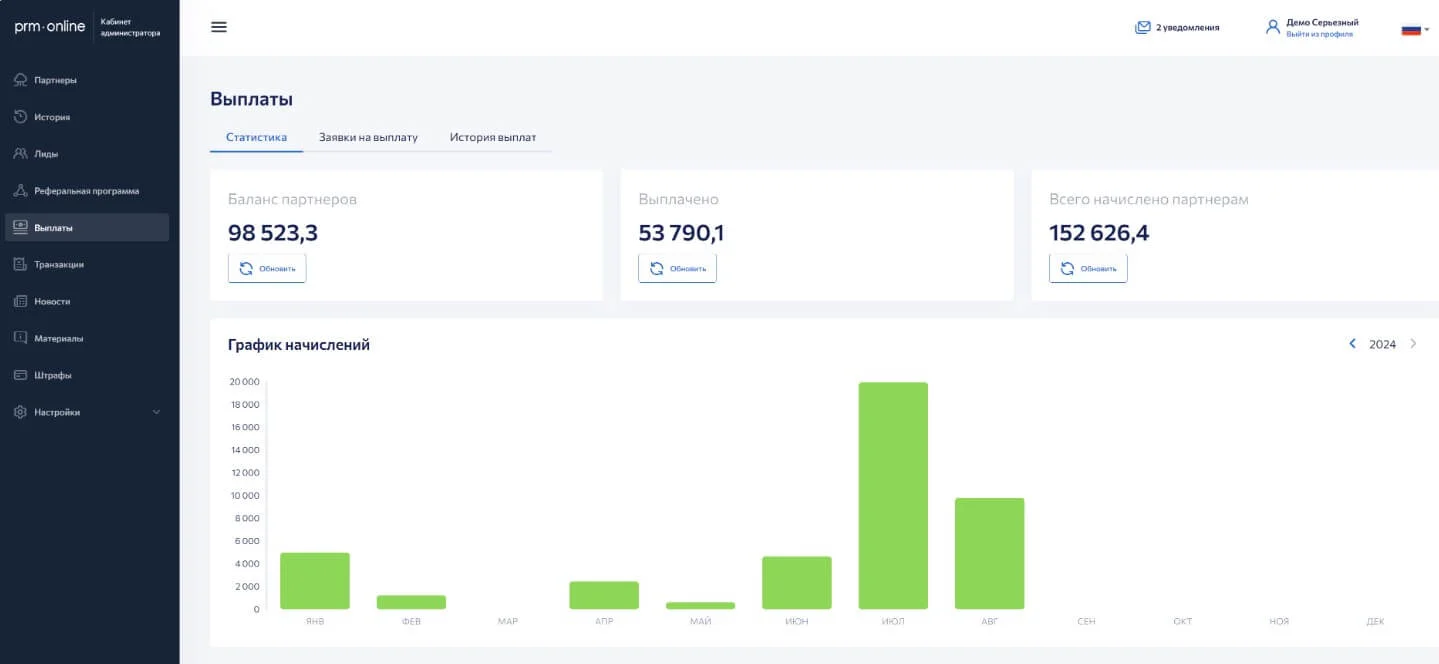Click the ДЕК month label
This screenshot has width=1439, height=664.
[x=1375, y=622]
